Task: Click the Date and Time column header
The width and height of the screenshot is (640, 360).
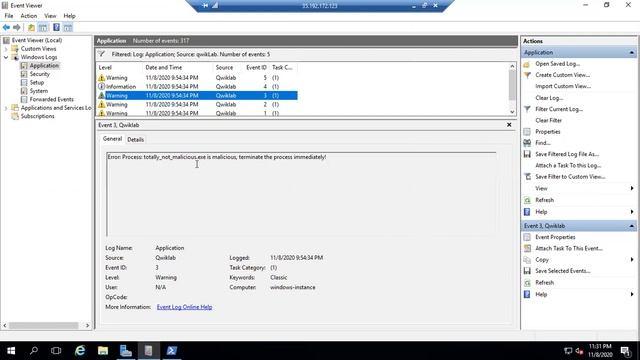Action: coord(178,68)
